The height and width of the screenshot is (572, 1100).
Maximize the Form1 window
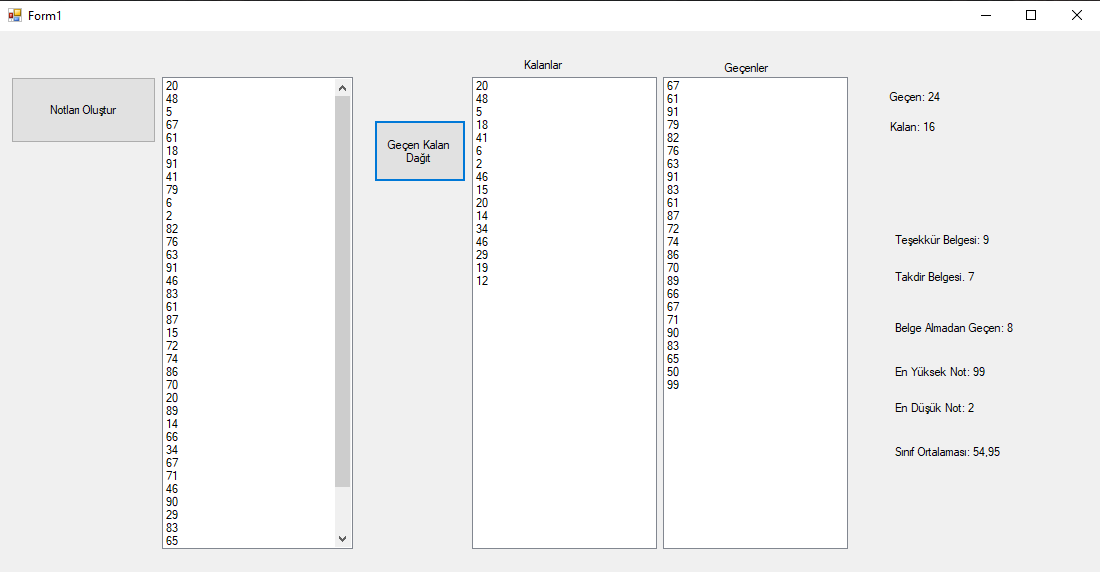coord(1031,15)
